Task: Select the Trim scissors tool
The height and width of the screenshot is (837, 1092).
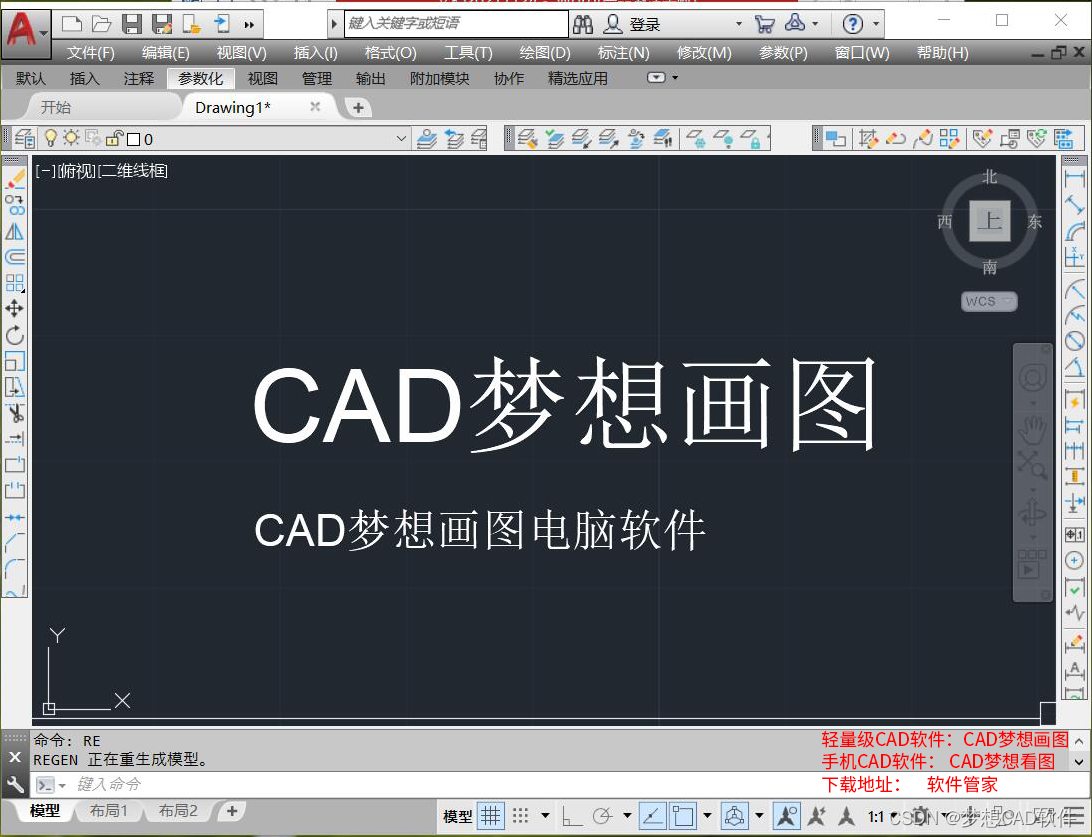Action: (15, 412)
